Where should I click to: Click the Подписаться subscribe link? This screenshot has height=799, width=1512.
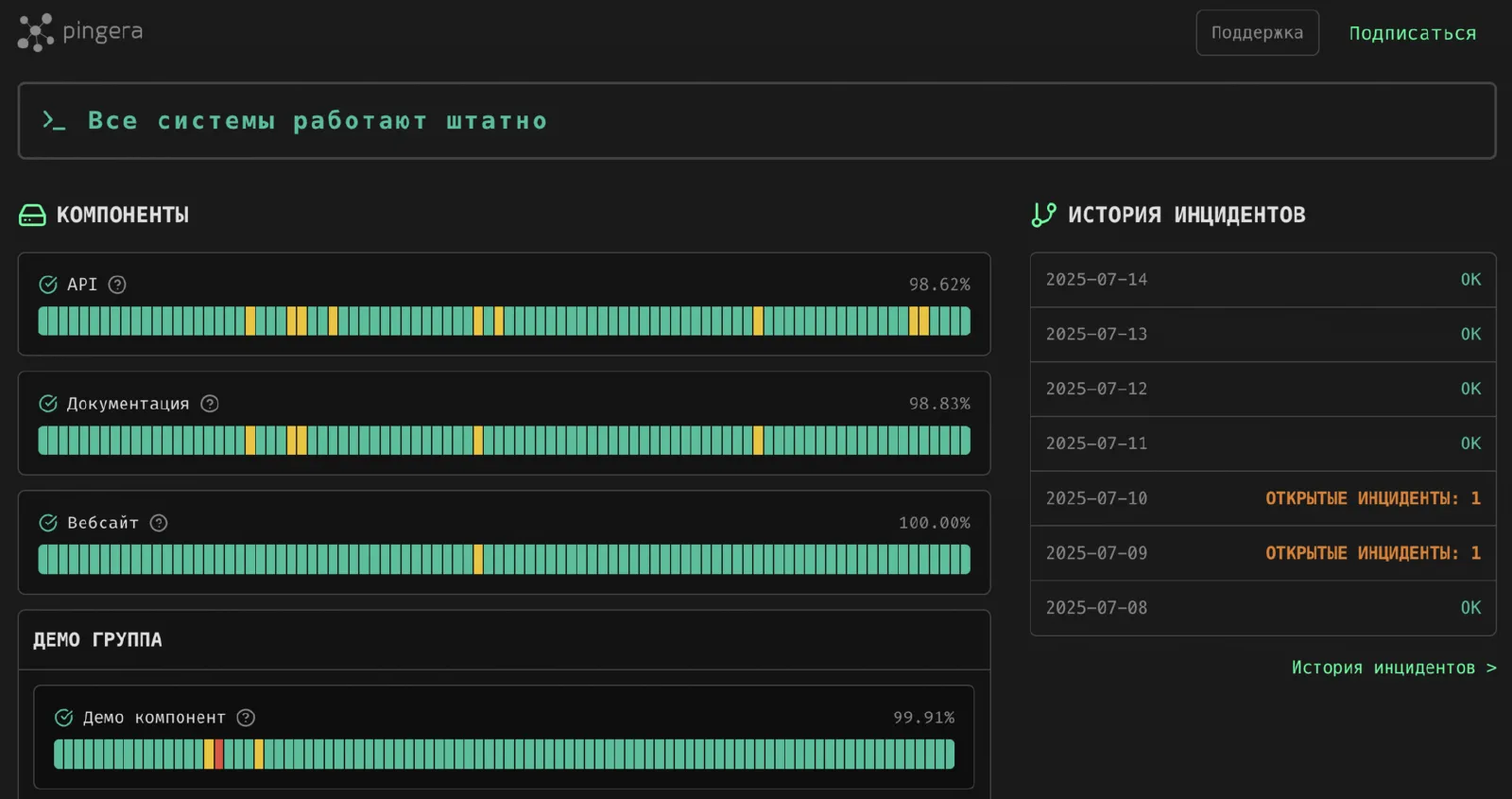(x=1412, y=33)
